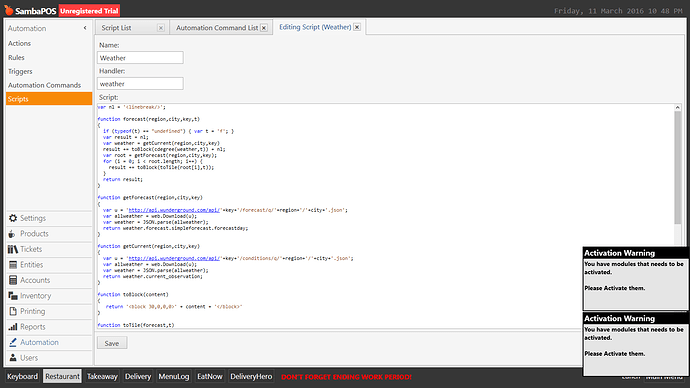
Task: Select the Takeaway department button
Action: tap(102, 377)
